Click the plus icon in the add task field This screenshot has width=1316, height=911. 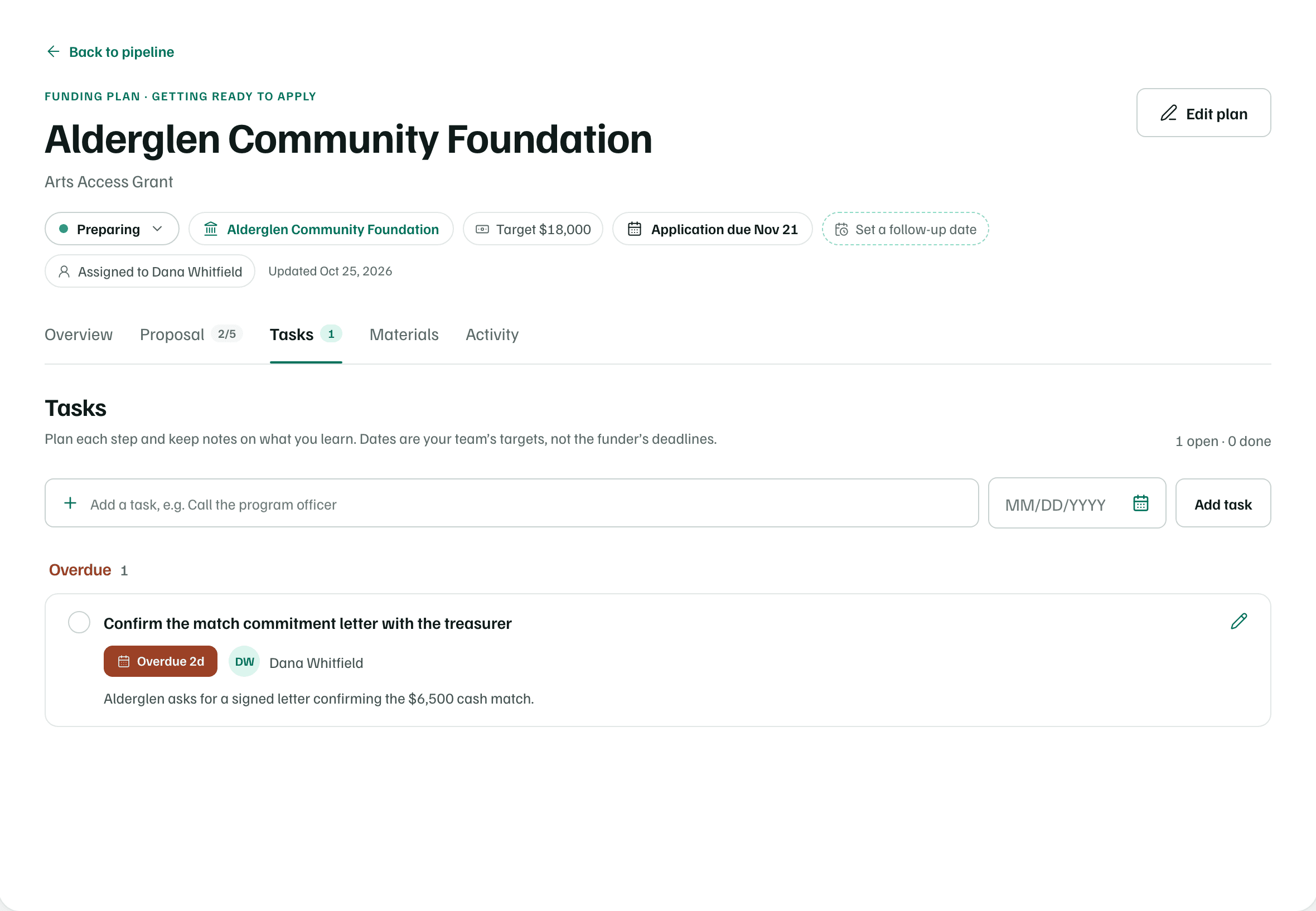[x=70, y=503]
